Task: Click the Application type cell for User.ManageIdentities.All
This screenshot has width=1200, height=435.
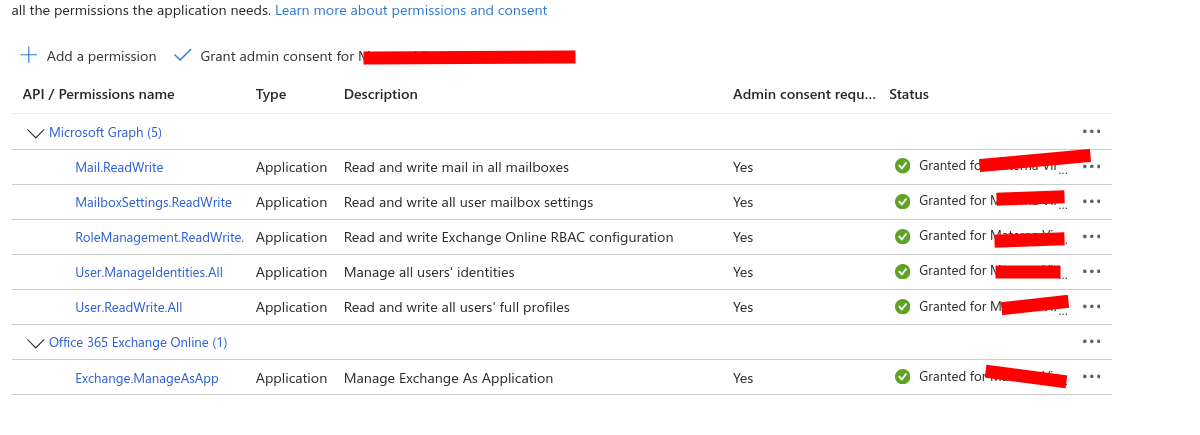Action: 291,272
